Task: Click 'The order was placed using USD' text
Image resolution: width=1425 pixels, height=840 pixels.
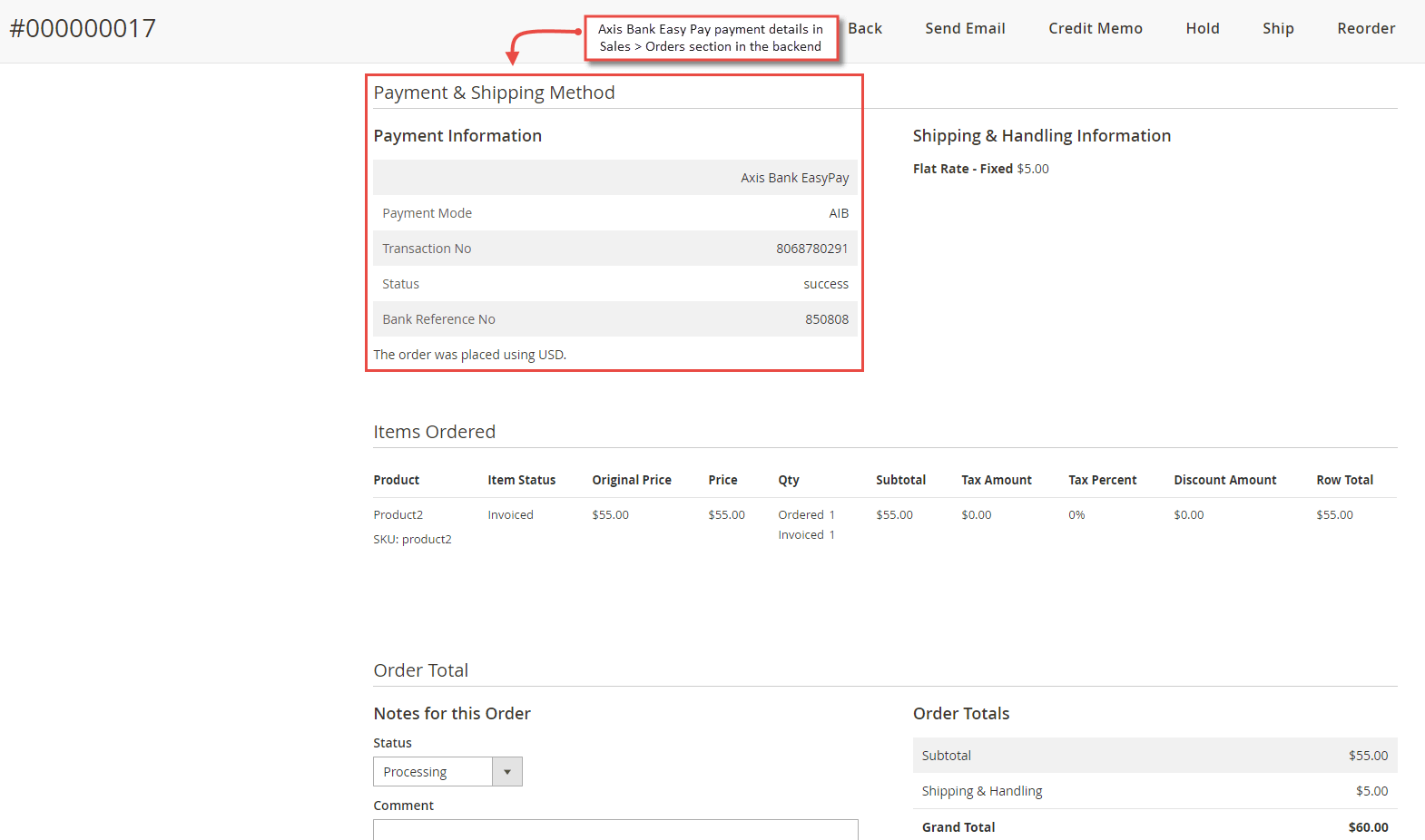Action: pyautogui.click(x=470, y=355)
